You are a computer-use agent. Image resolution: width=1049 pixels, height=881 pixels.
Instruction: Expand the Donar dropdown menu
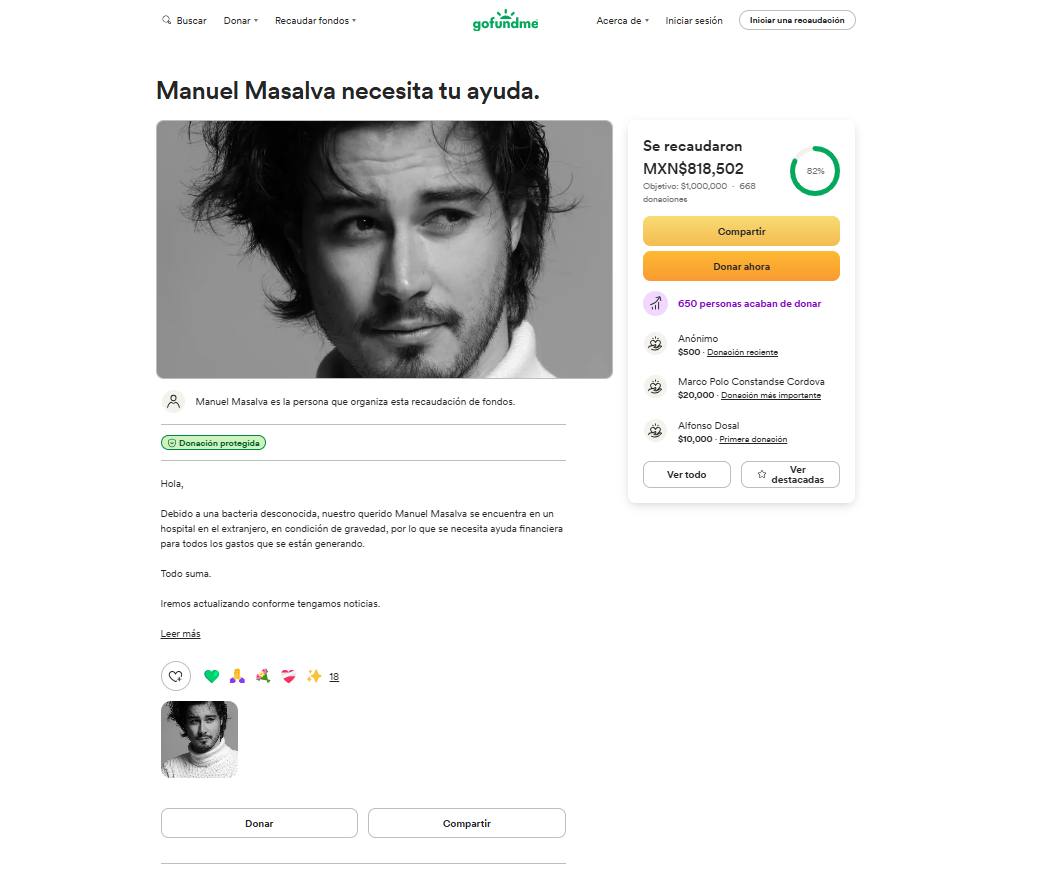pyautogui.click(x=241, y=21)
